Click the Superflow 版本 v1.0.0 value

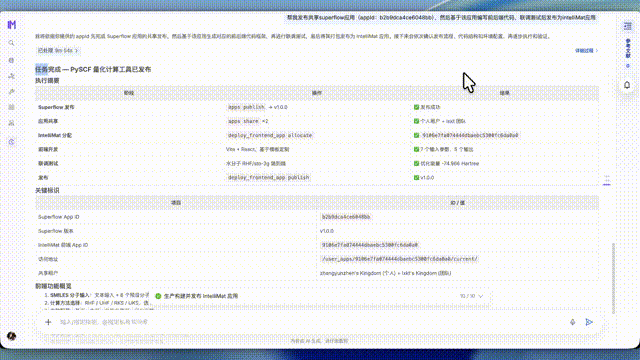(327, 231)
